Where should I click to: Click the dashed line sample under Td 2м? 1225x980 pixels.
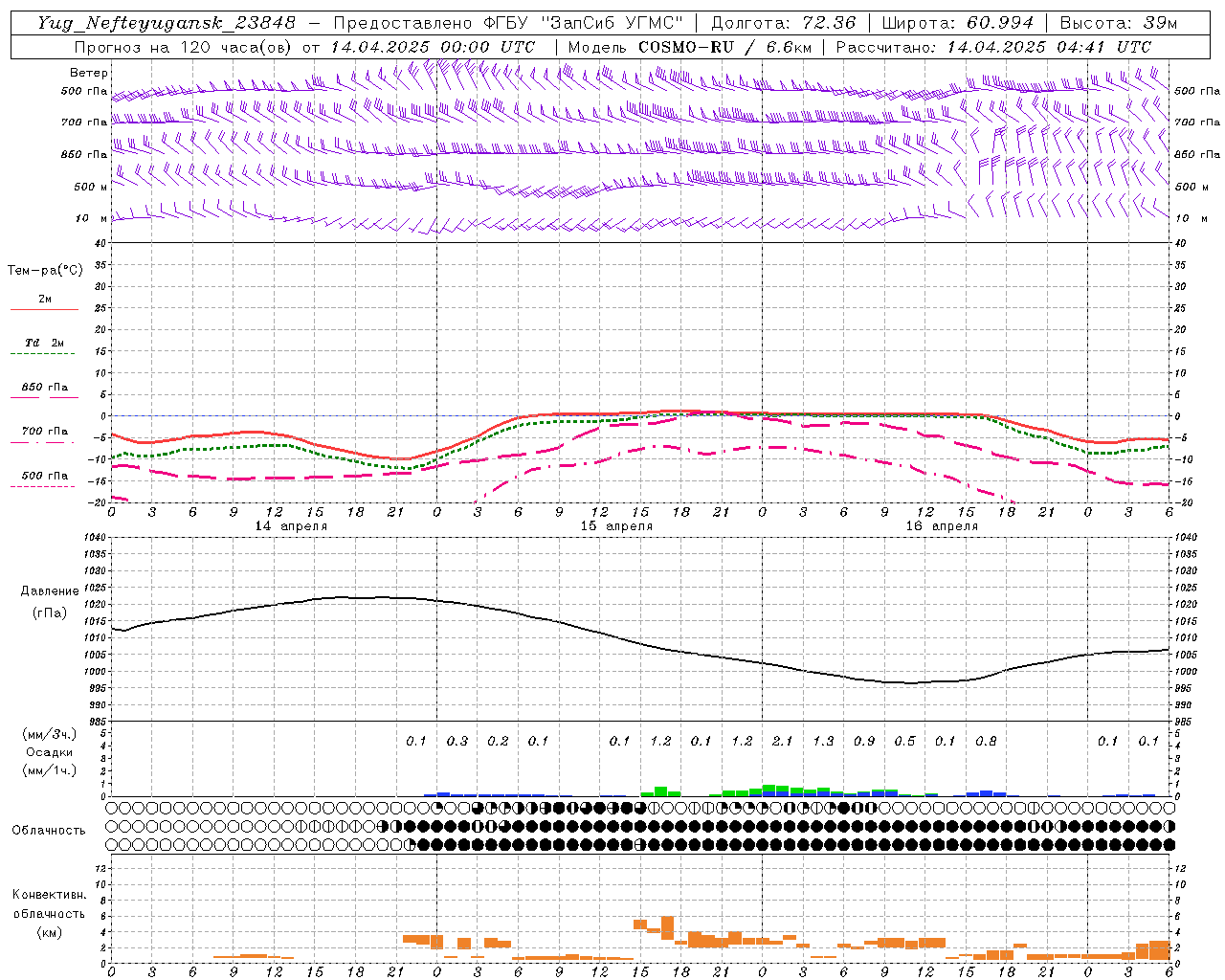[x=43, y=354]
